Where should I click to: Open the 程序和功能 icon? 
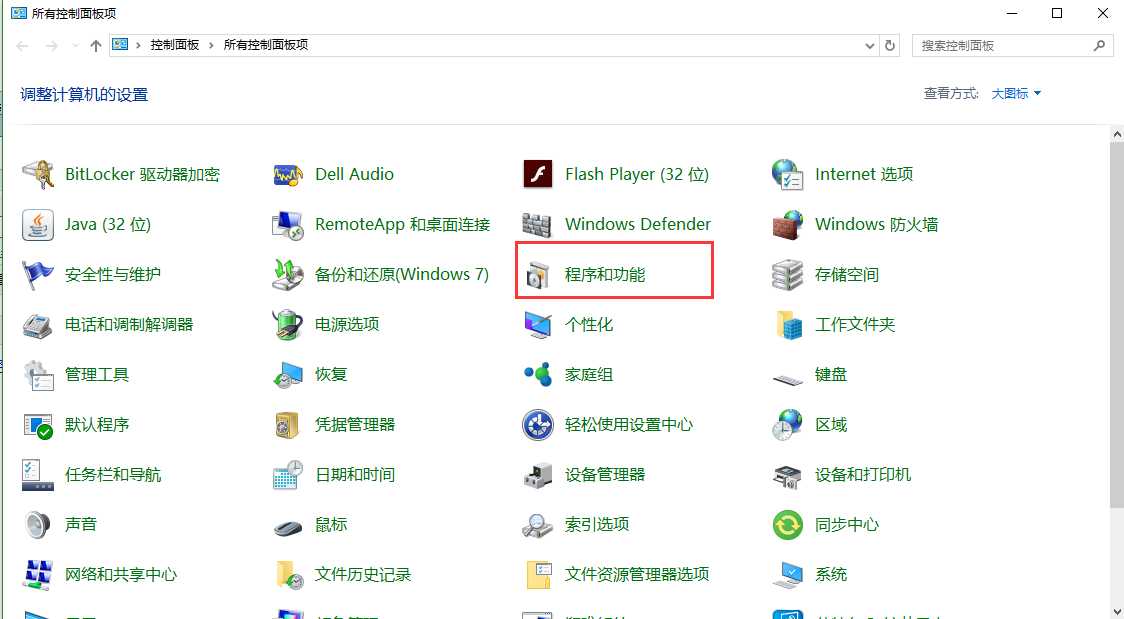[x=538, y=274]
